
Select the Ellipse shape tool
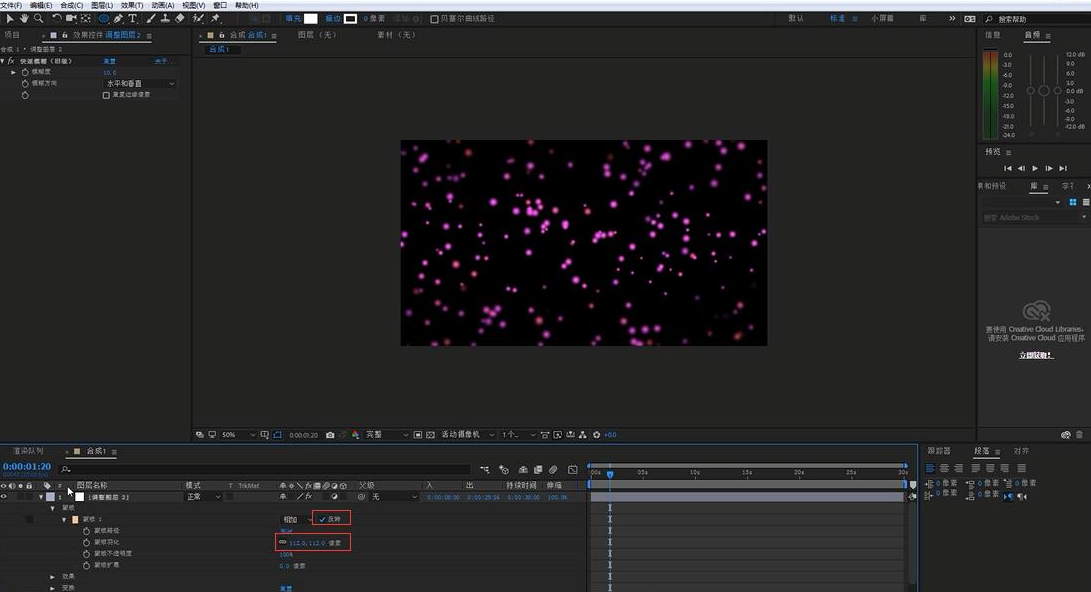coord(104,19)
